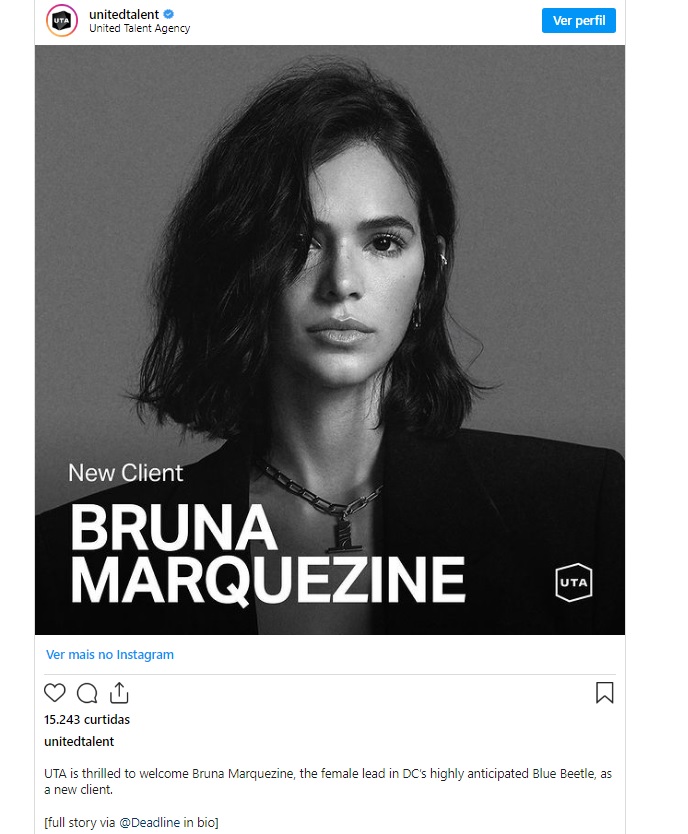Screen dimensions: 688x834
Task: Click the unitedtalent username in header
Action: coord(124,14)
